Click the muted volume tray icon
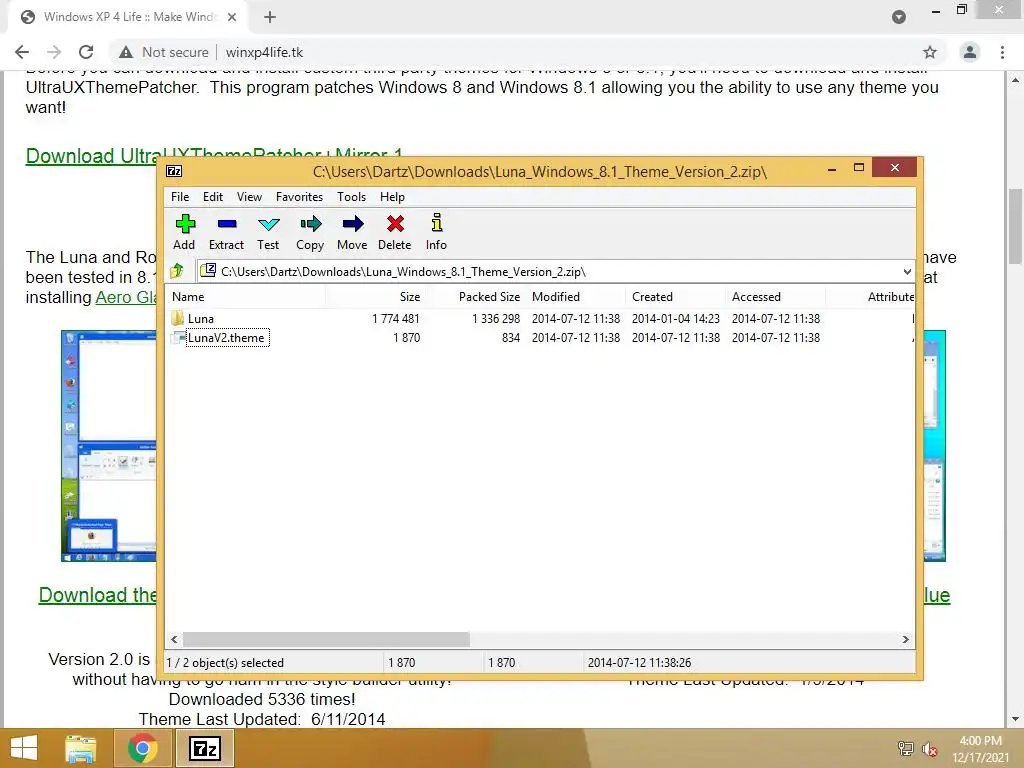 [x=931, y=749]
